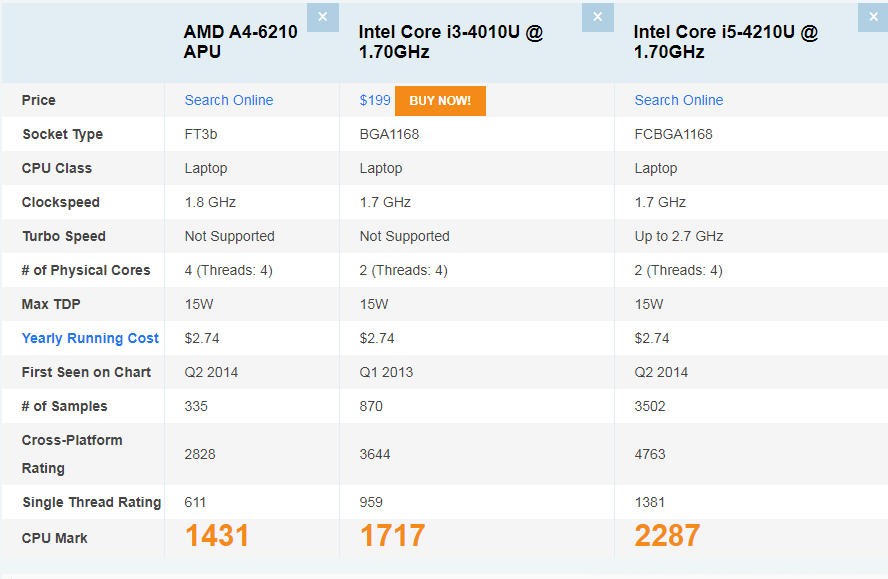This screenshot has width=888, height=579.
Task: Click the Cross-Platform Rating row label
Action: [72, 454]
